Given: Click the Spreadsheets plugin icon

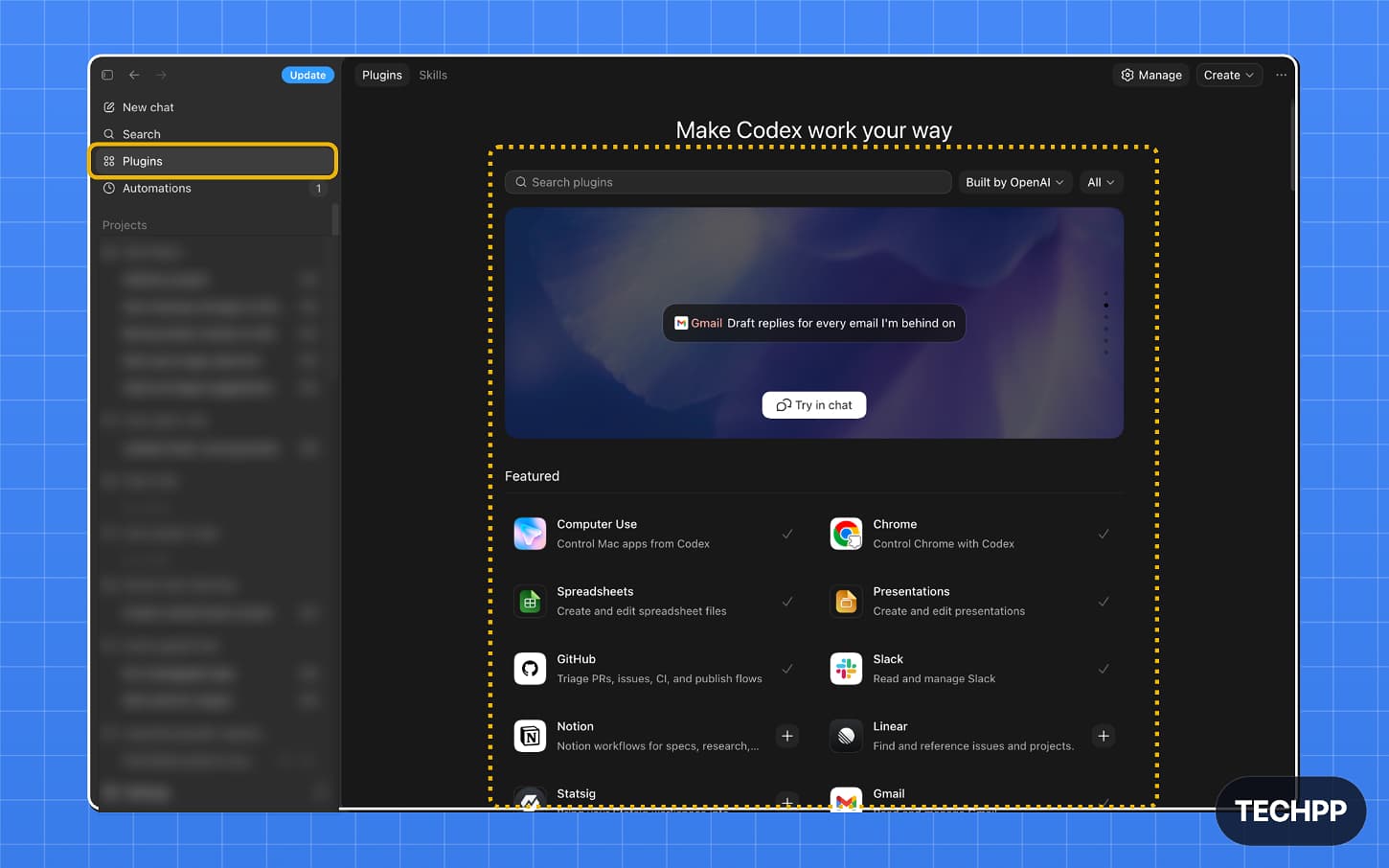Looking at the screenshot, I should 530,602.
